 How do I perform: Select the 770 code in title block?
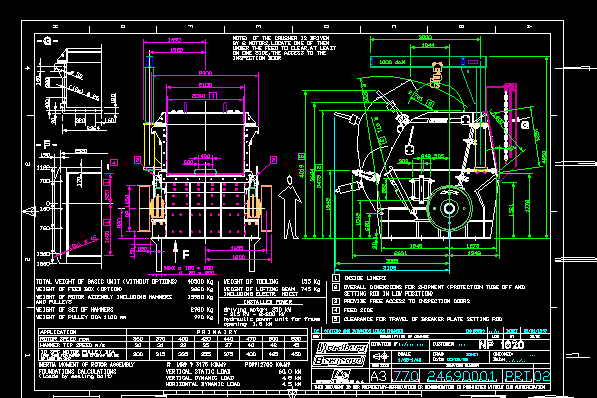click(x=406, y=376)
